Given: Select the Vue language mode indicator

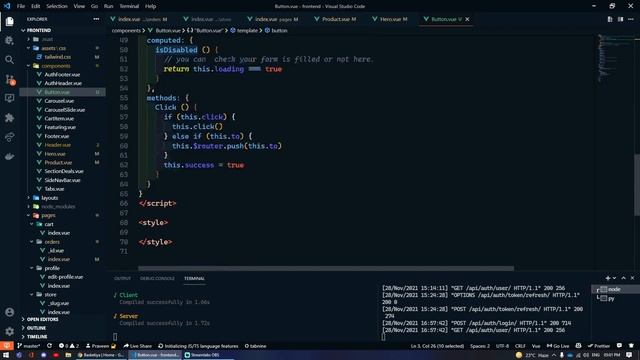Looking at the screenshot, I should point(536,346).
